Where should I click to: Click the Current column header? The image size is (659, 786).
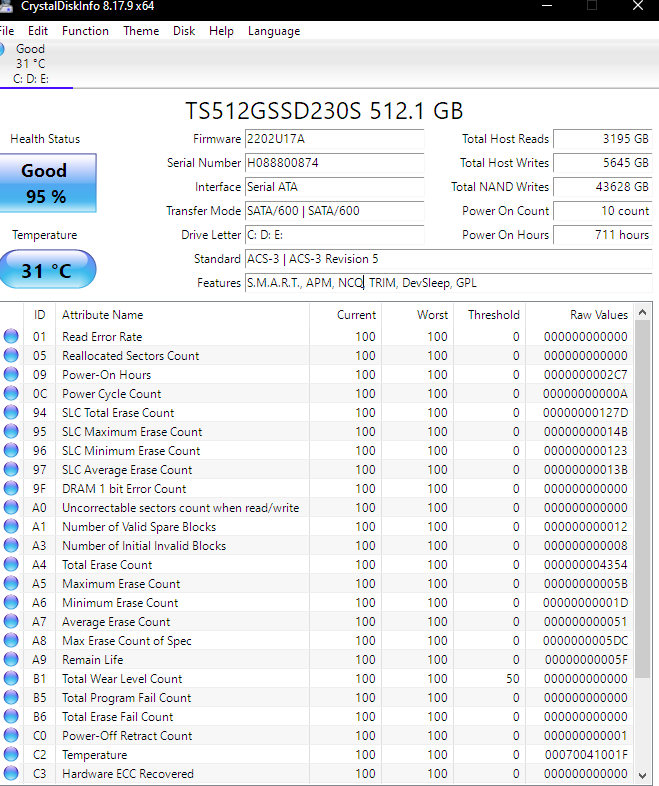click(x=345, y=315)
